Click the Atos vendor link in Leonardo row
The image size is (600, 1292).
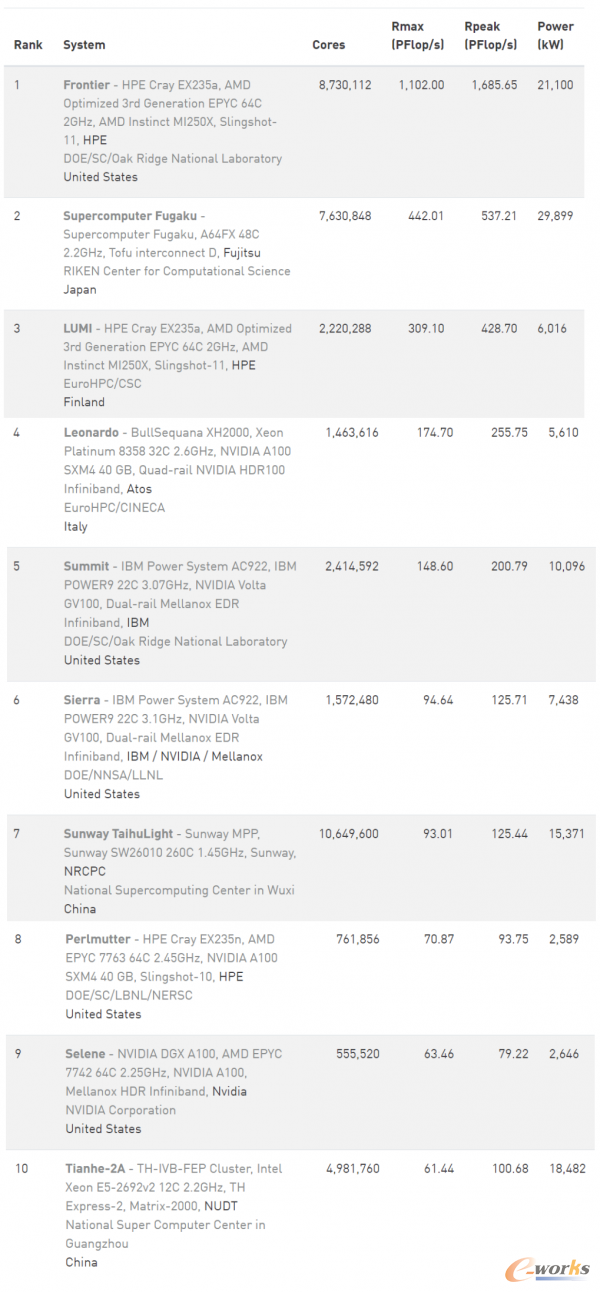[139, 489]
